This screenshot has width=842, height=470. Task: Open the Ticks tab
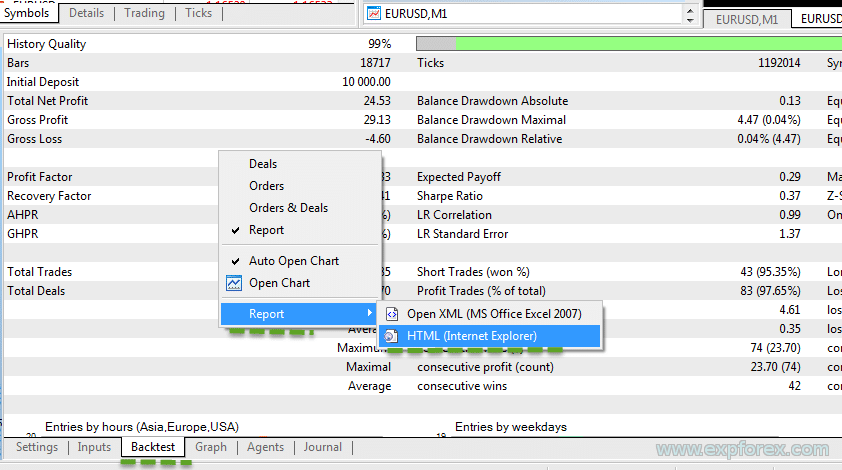[x=199, y=13]
